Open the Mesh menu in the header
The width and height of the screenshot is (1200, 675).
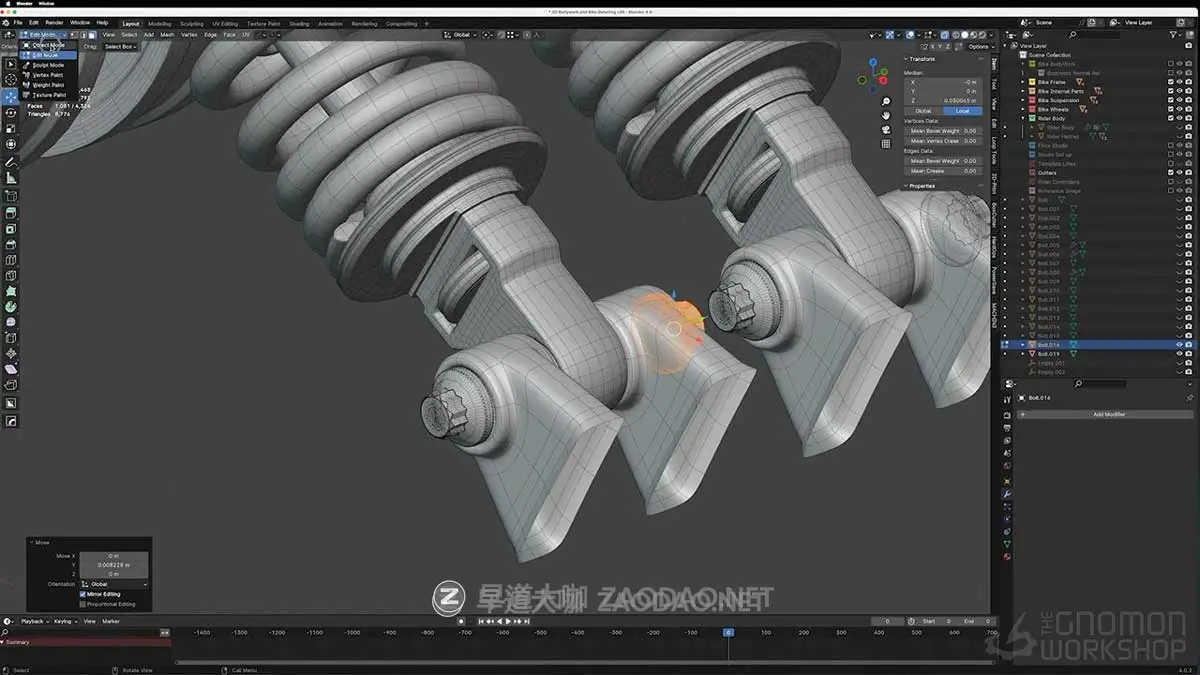168,34
